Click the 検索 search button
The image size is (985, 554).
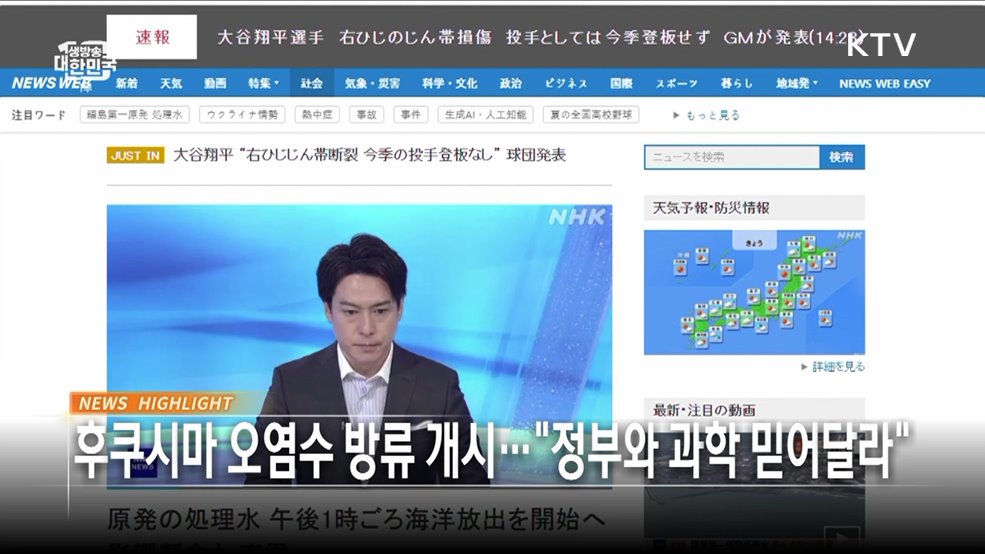842,157
